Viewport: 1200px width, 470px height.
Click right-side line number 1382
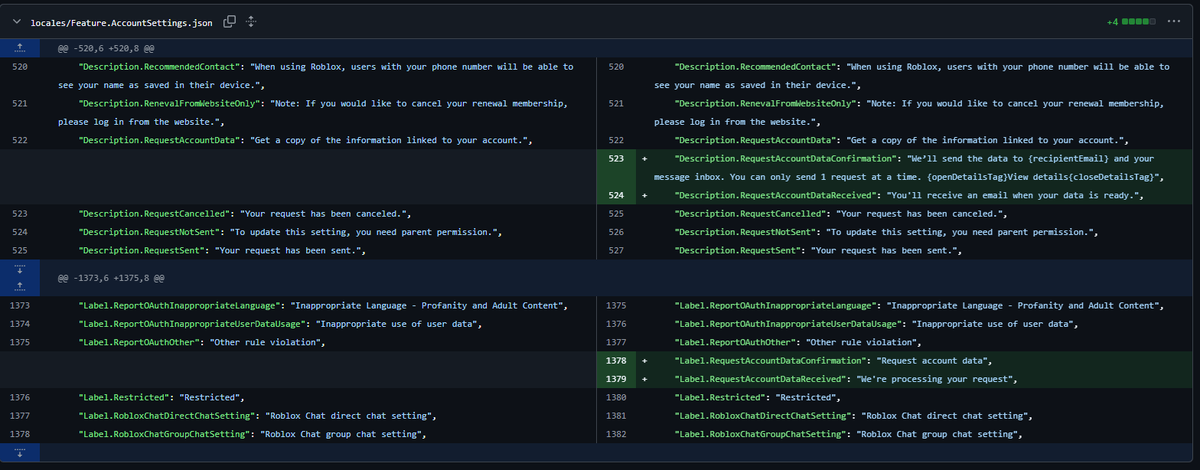pyautogui.click(x=617, y=434)
